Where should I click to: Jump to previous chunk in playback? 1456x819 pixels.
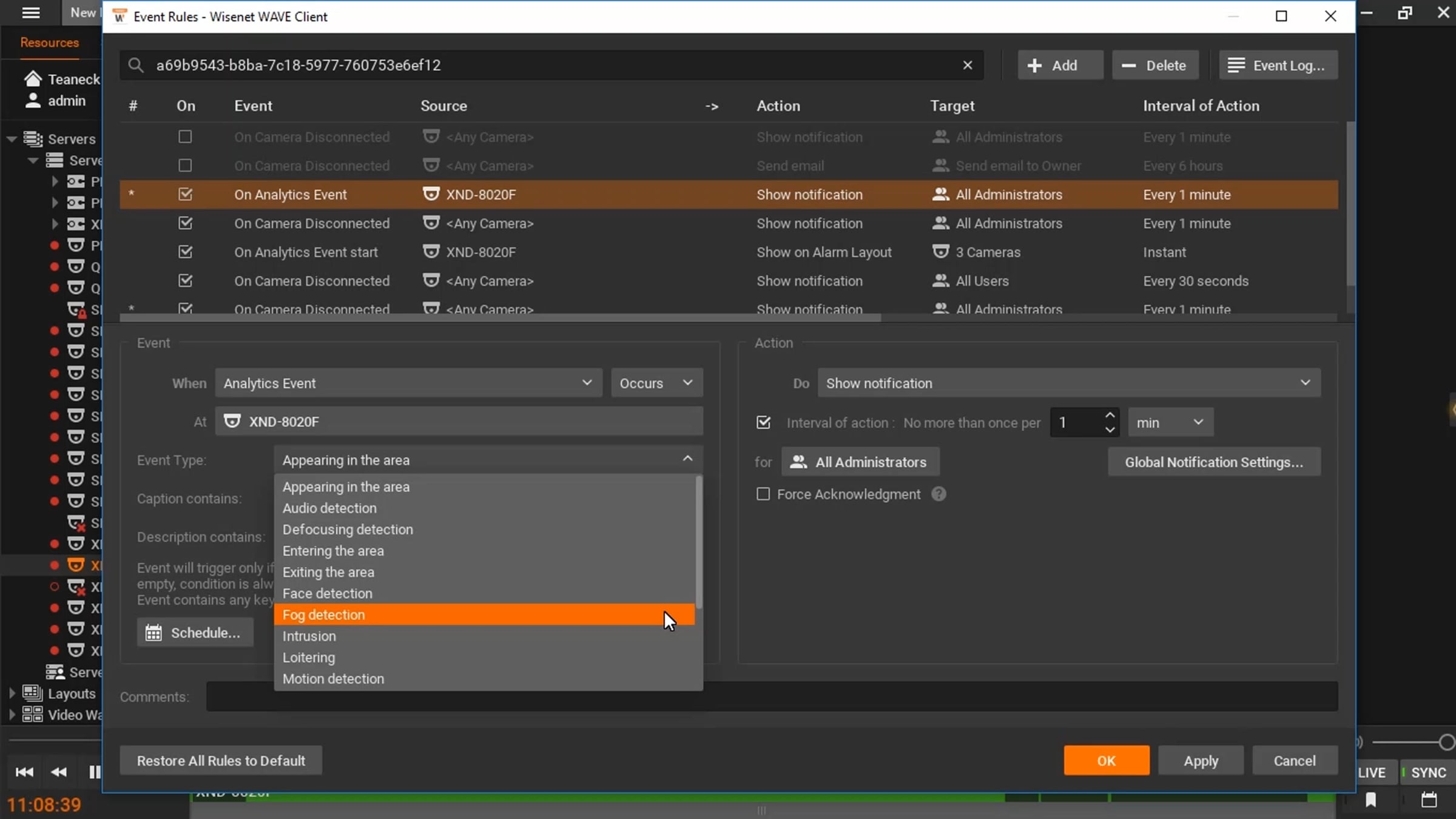pos(24,772)
